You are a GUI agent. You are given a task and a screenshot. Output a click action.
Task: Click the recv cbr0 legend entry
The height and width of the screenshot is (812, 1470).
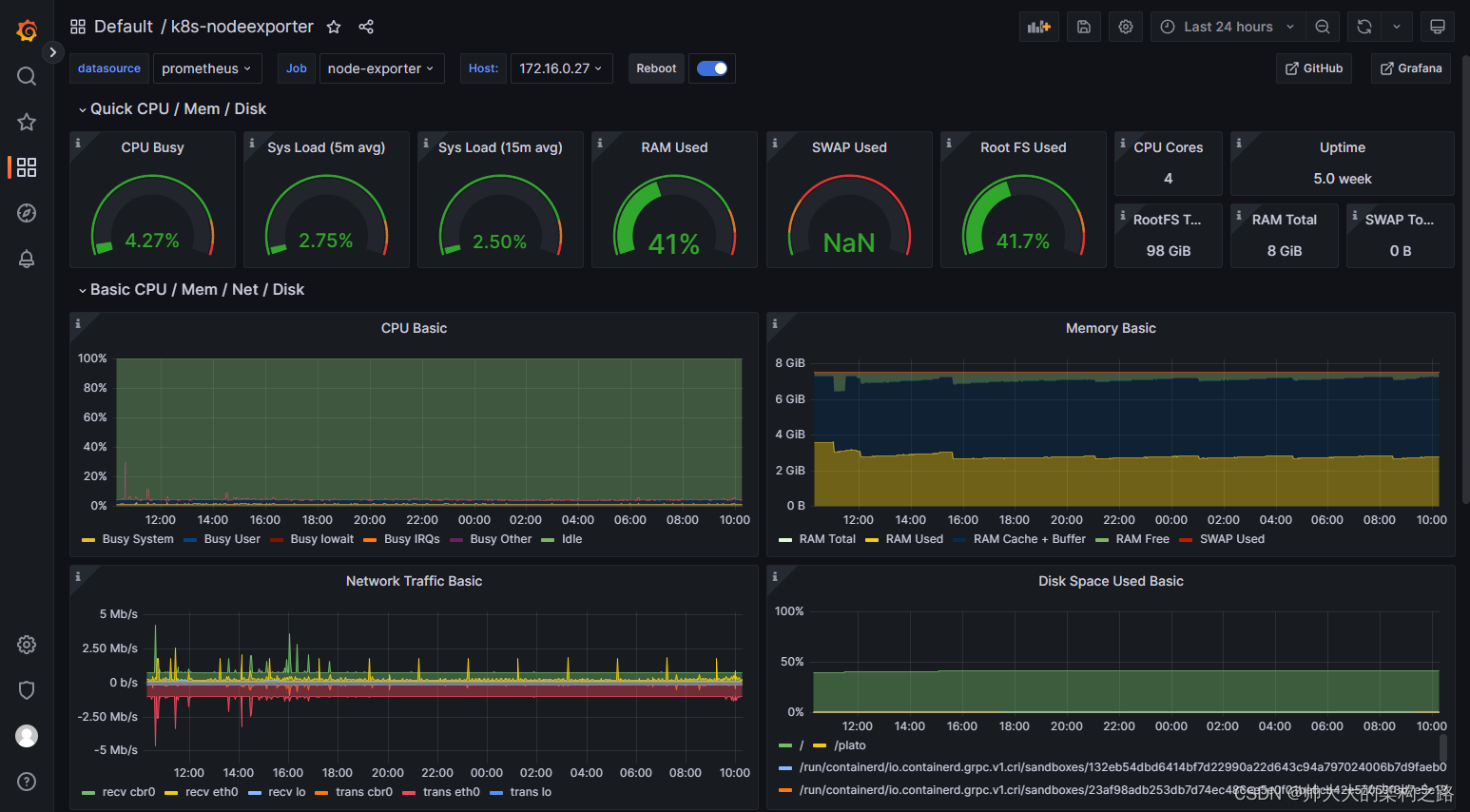click(x=128, y=792)
